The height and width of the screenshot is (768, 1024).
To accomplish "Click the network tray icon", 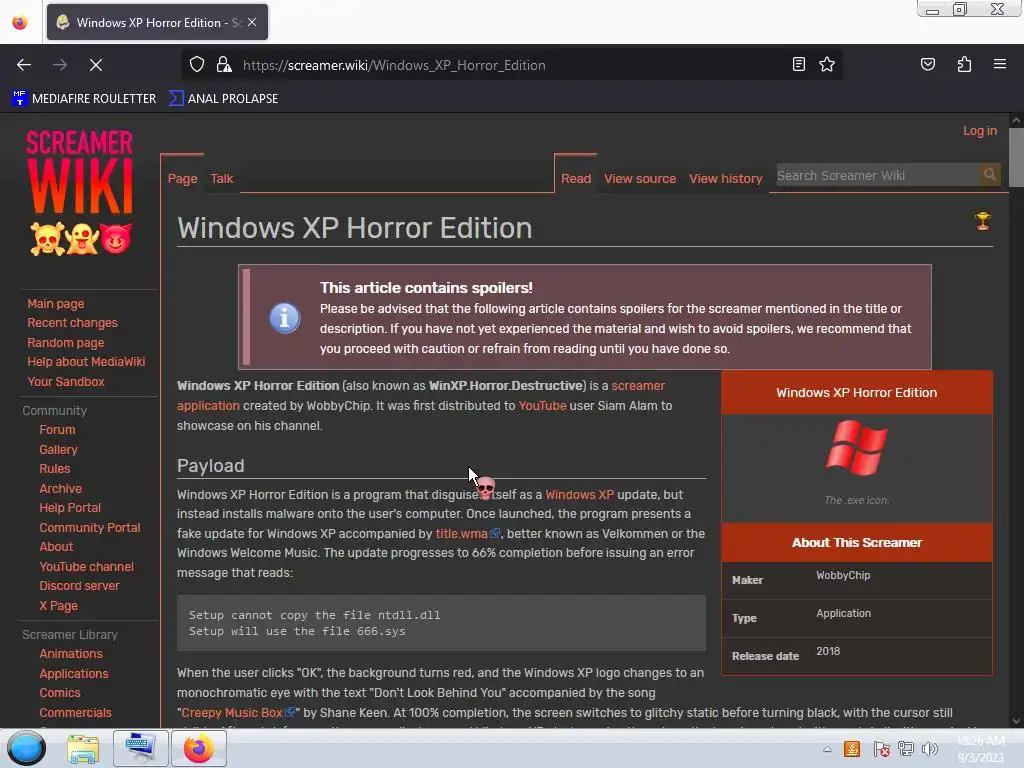I will (x=906, y=749).
